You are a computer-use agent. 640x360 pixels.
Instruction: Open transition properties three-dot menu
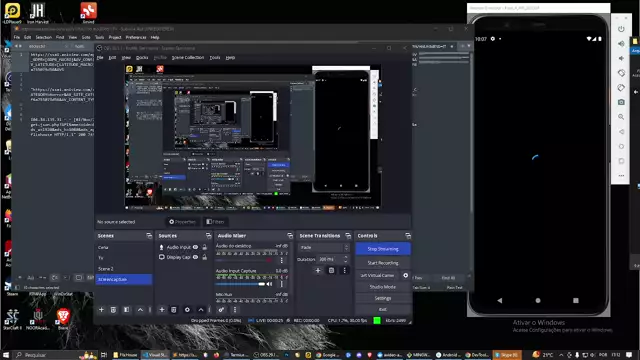(x=344, y=270)
